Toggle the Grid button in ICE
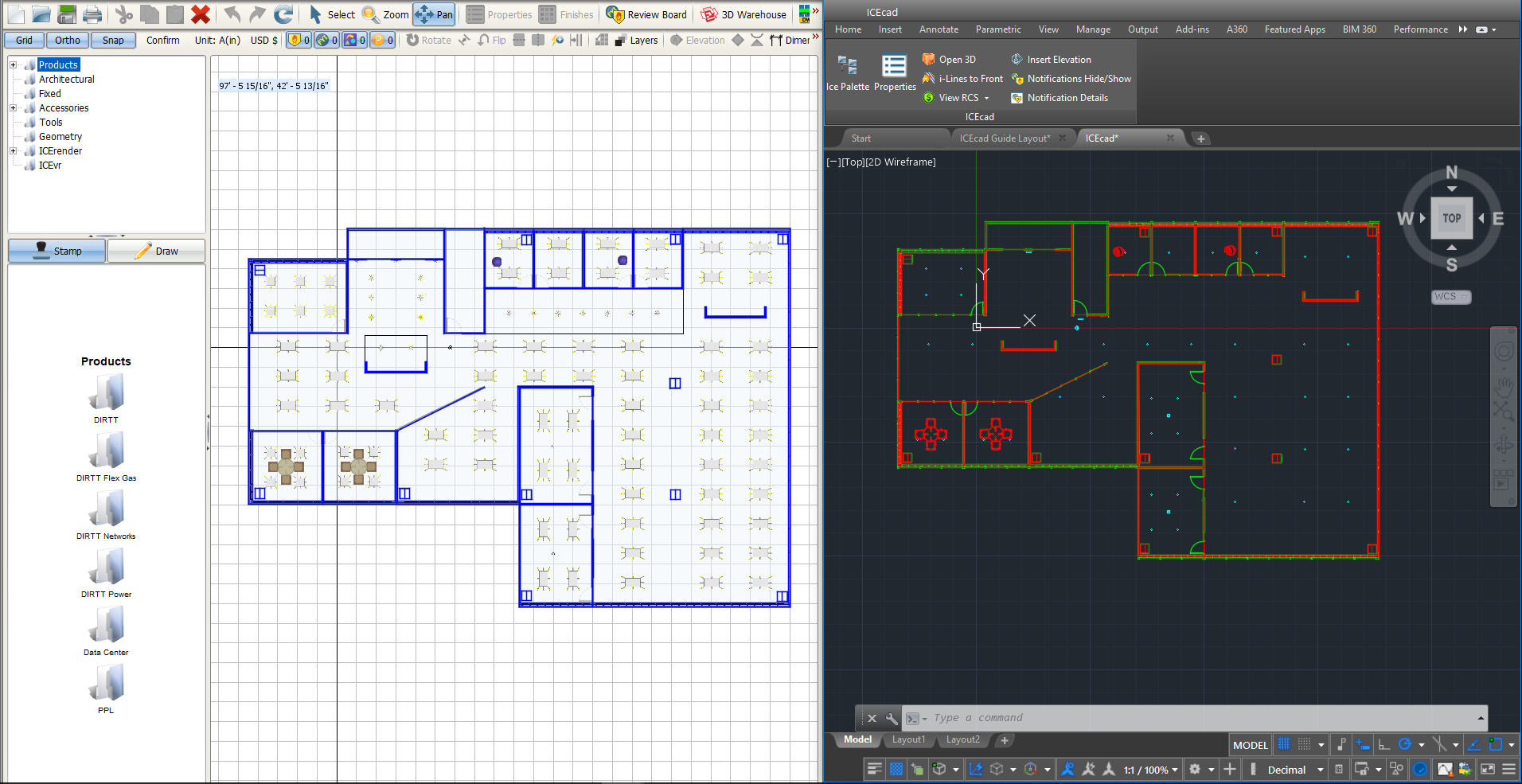 [x=24, y=40]
